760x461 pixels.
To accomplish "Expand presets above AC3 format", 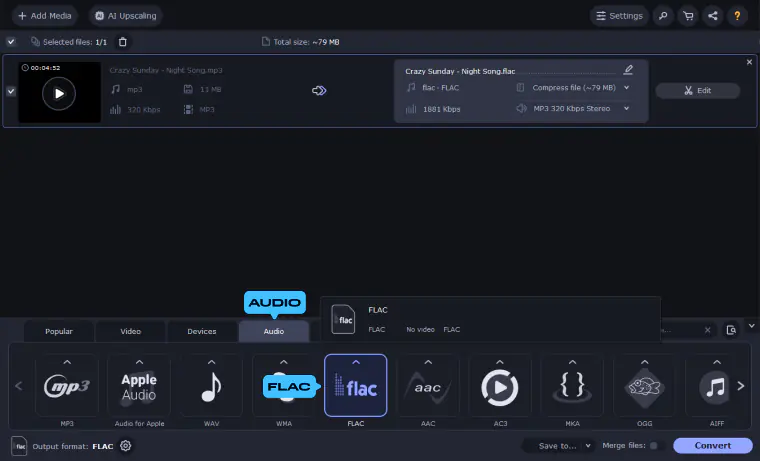I will [x=500, y=362].
